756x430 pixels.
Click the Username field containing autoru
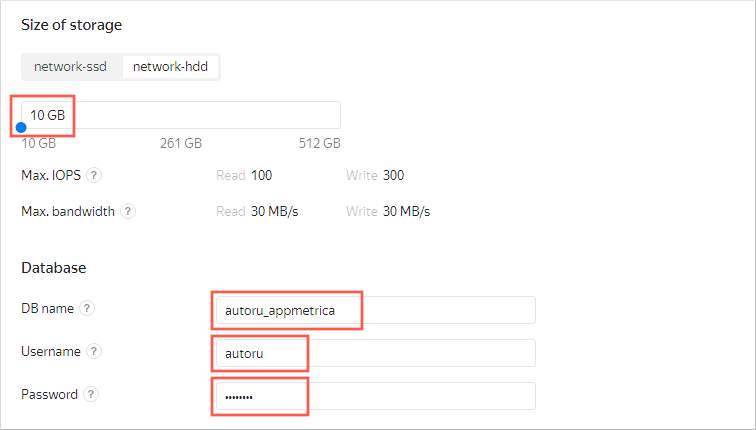[x=373, y=354]
